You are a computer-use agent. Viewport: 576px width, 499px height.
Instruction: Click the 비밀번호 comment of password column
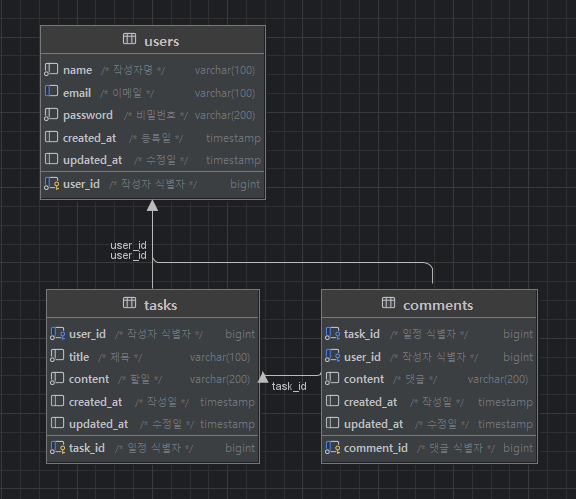pyautogui.click(x=156, y=115)
